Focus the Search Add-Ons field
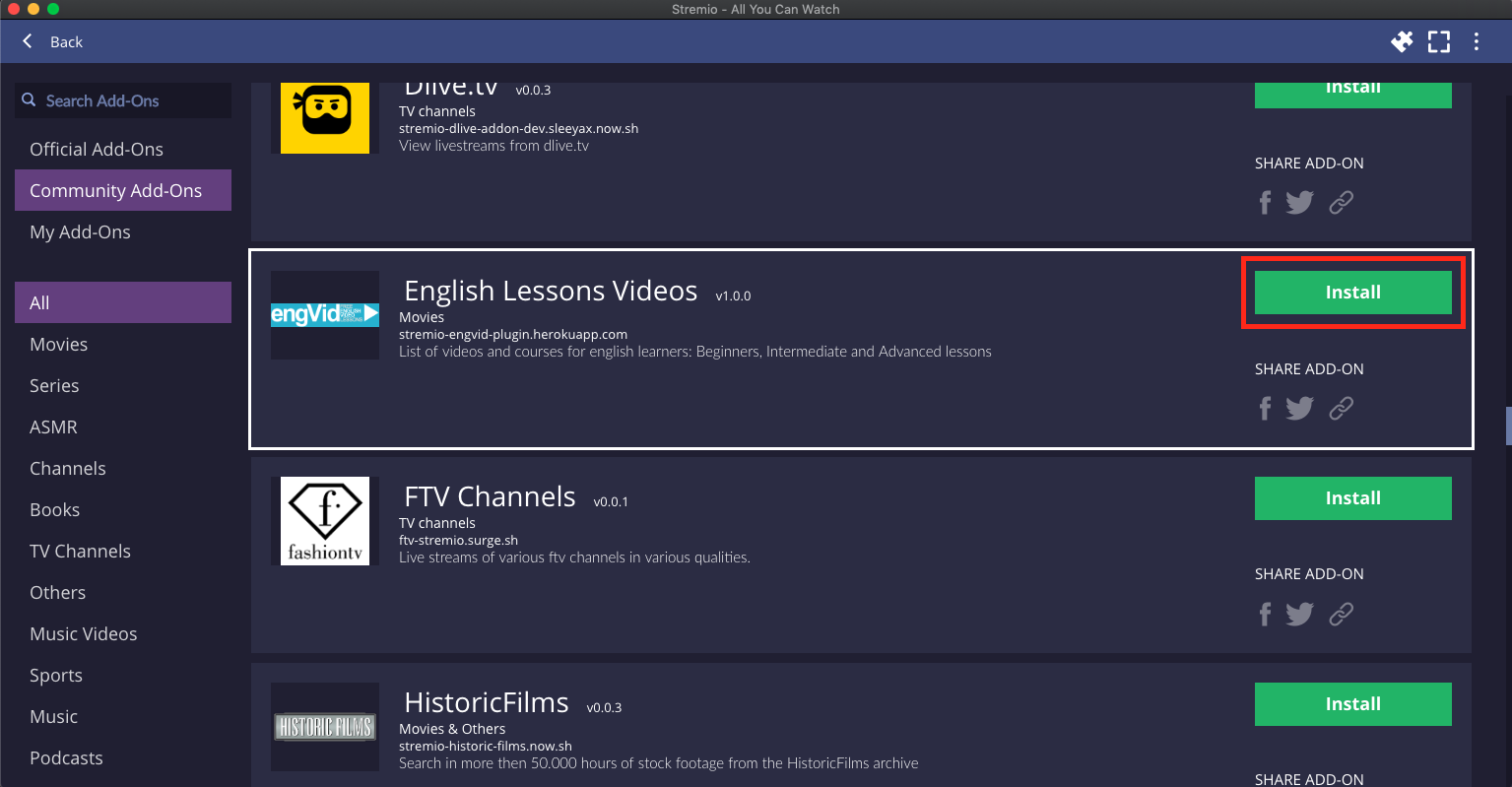The width and height of the screenshot is (1512, 787). tap(123, 100)
